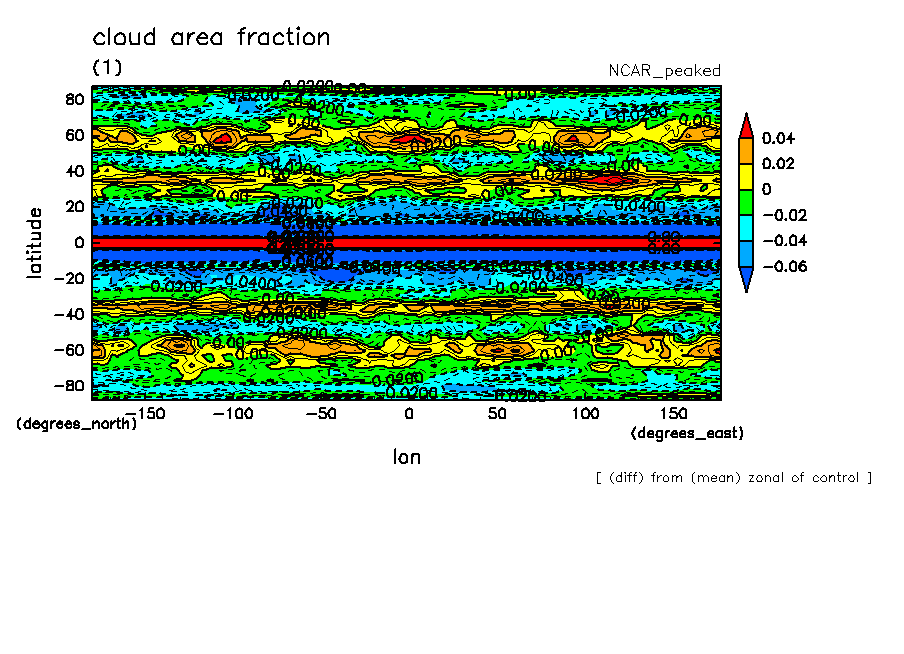The image size is (904, 654).
Task: Click the red equatorial band in the plot
Action: [x=500, y=243]
